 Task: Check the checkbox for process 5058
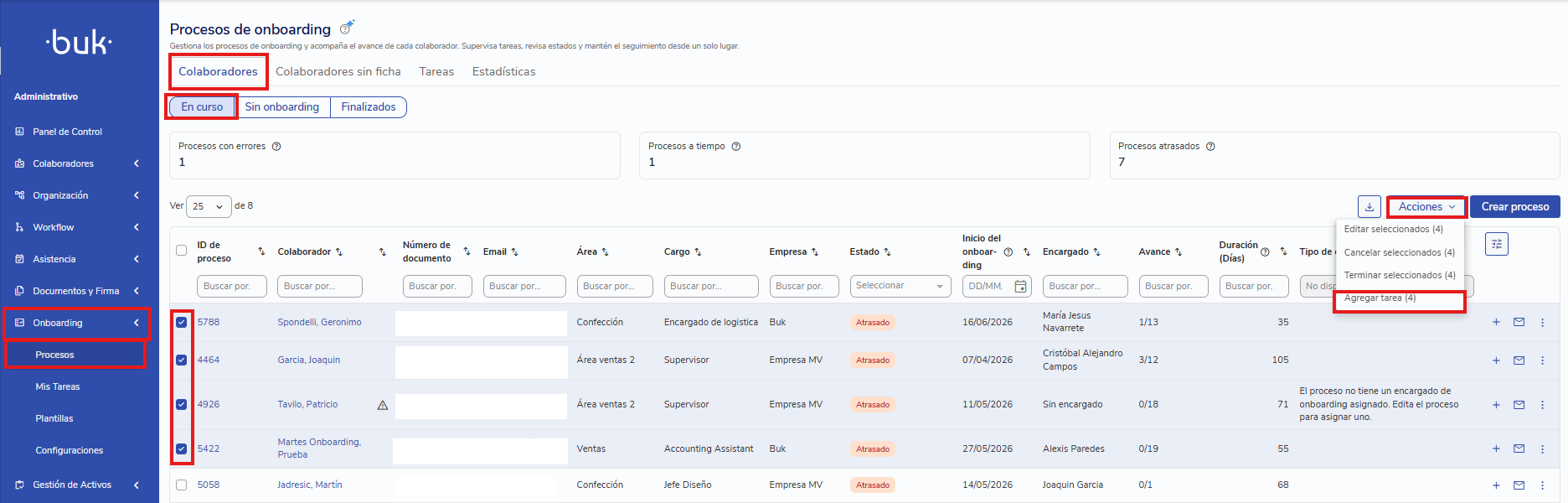point(181,485)
